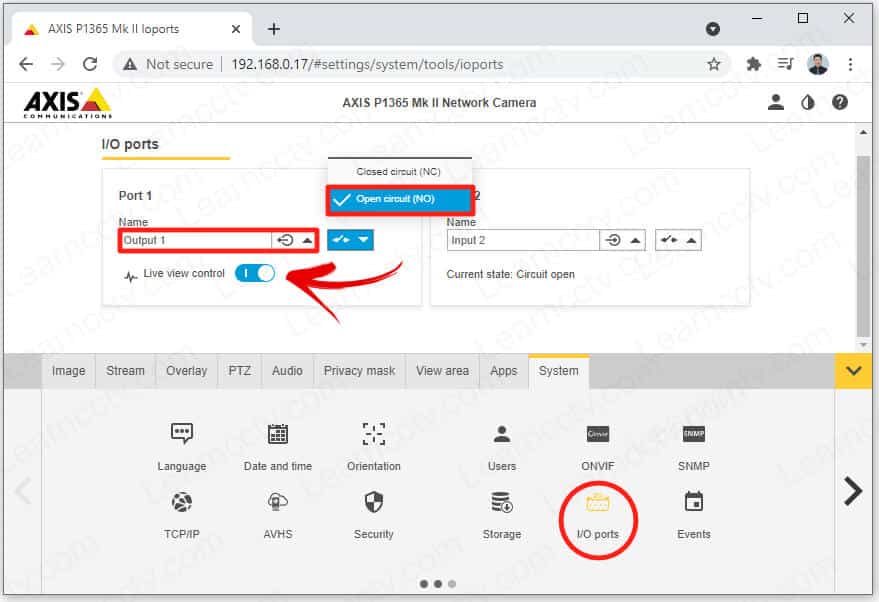
Task: Select Open circuit (NO) option
Action: tap(395, 199)
